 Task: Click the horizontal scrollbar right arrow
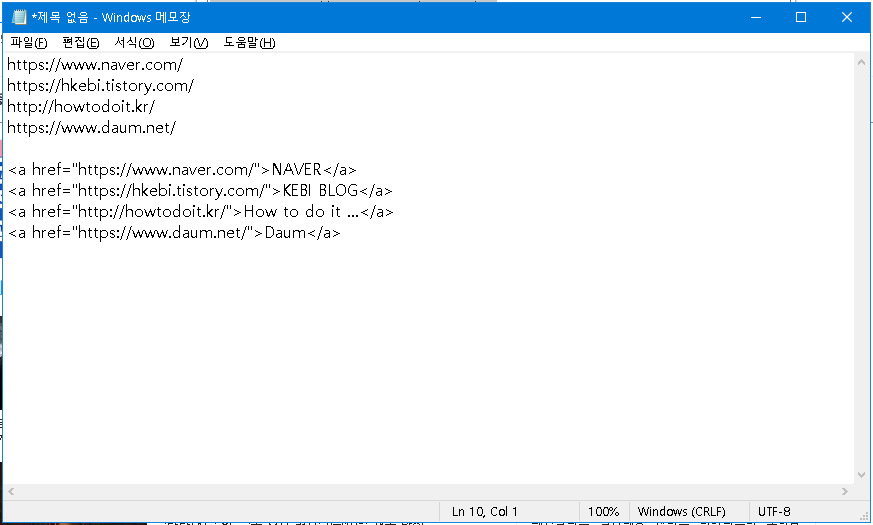coord(845,492)
